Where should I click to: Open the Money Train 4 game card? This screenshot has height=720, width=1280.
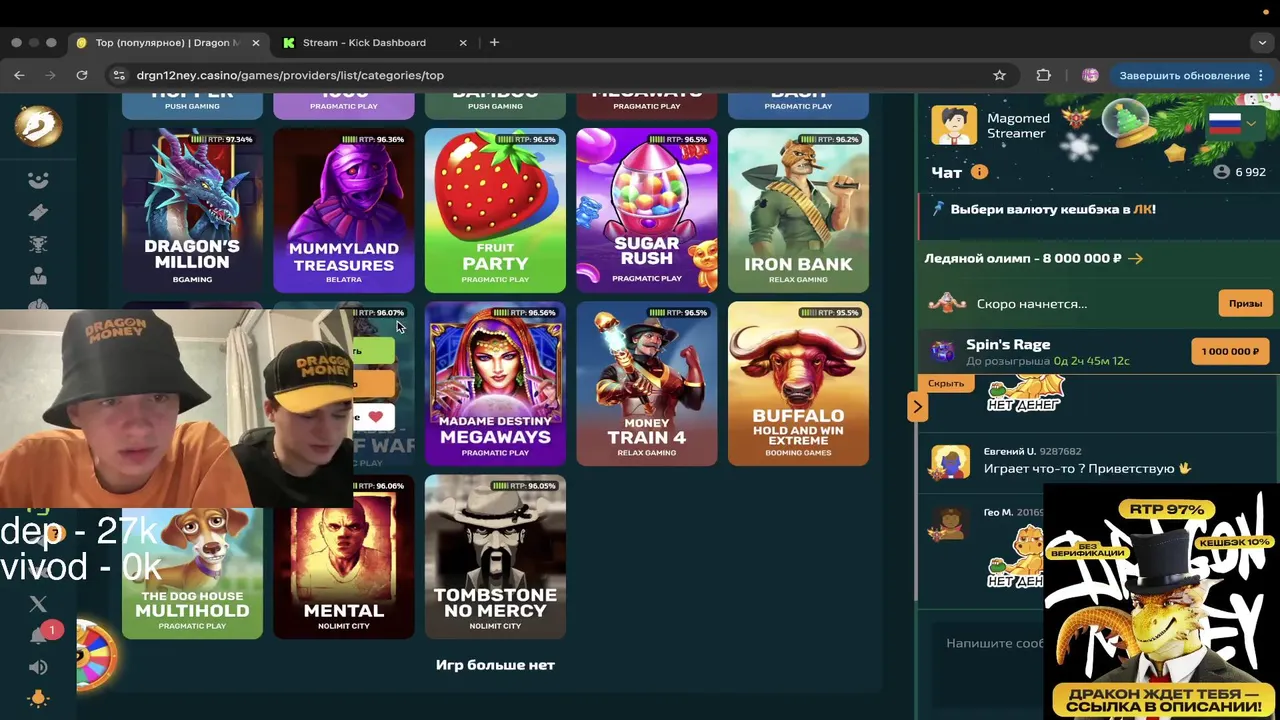[x=646, y=384]
